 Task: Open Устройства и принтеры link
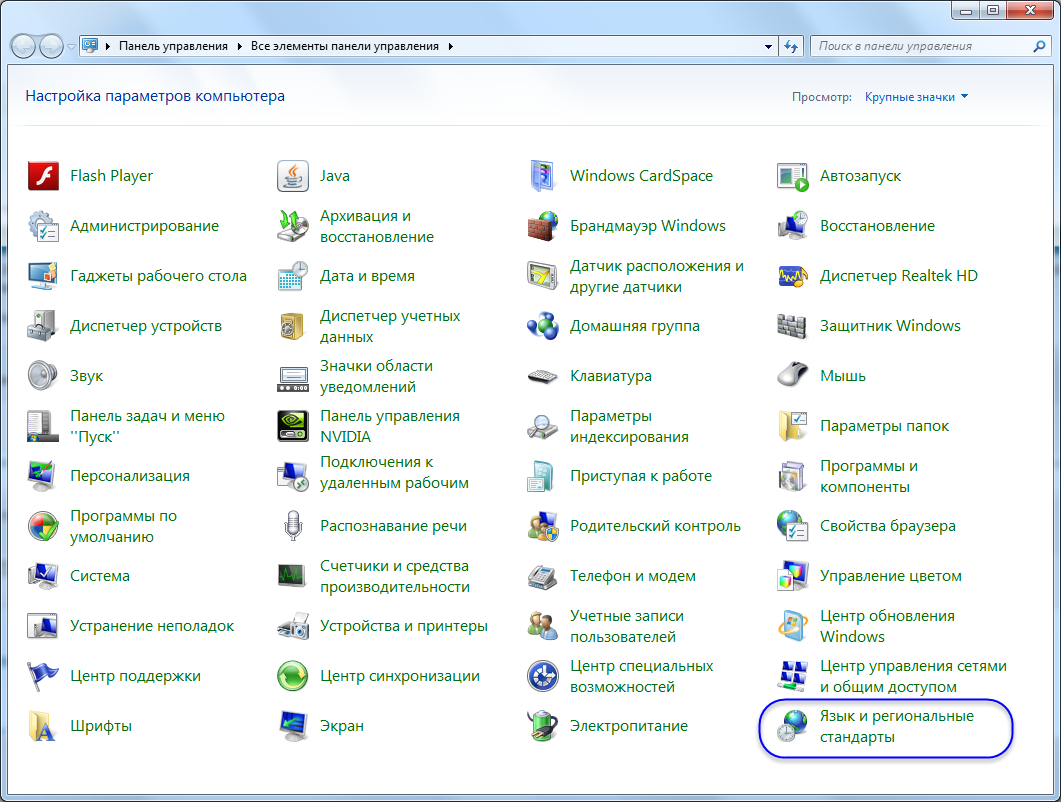[x=403, y=626]
